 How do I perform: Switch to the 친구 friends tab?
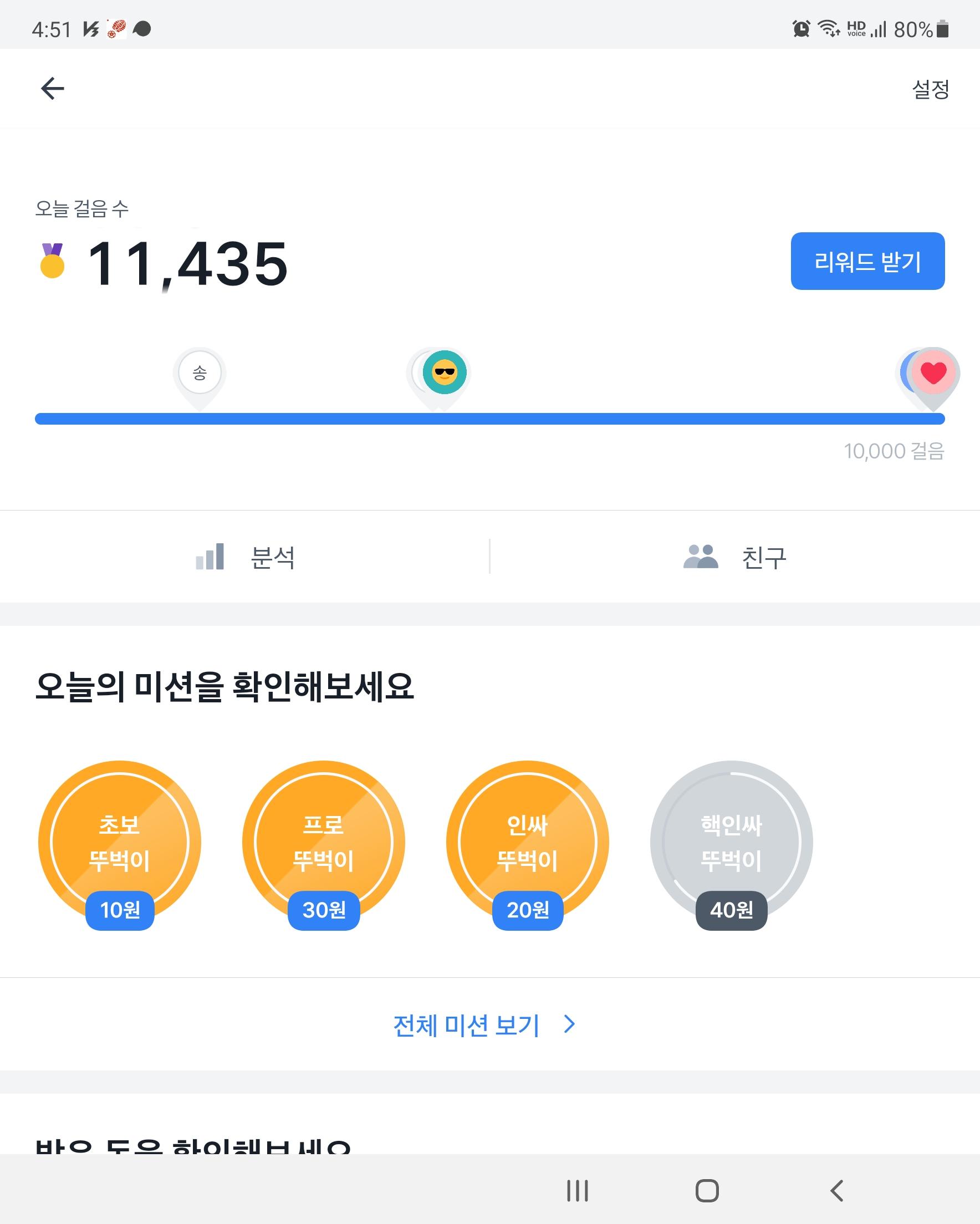[x=764, y=558]
